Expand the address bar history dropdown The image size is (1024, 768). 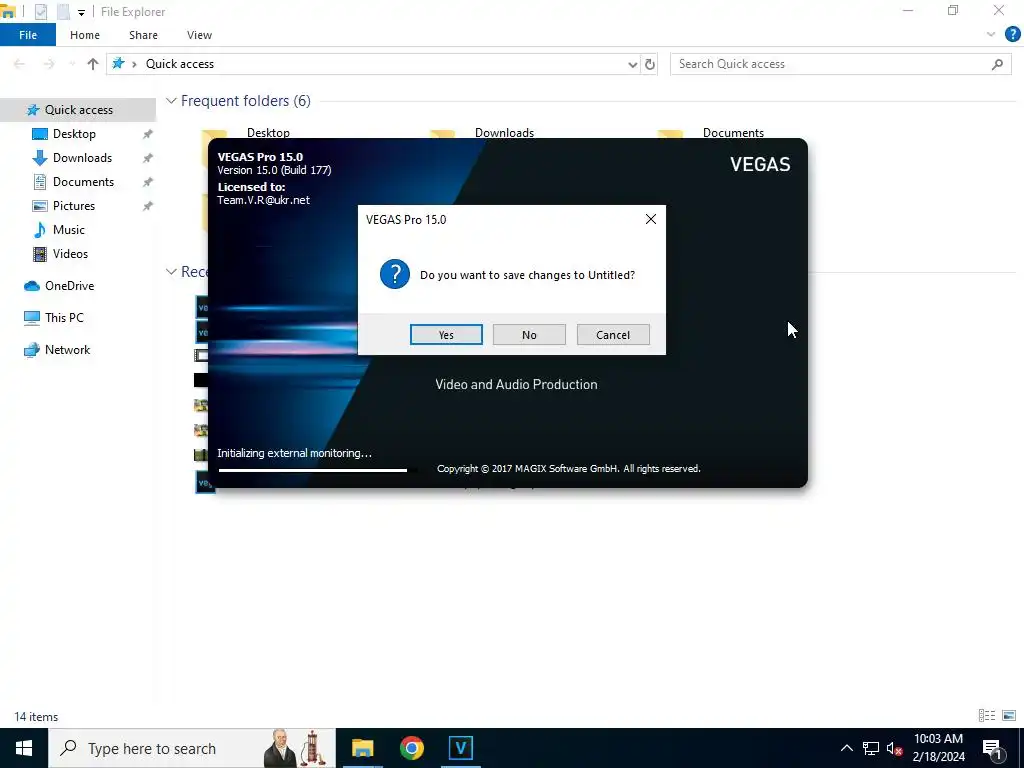[632, 64]
